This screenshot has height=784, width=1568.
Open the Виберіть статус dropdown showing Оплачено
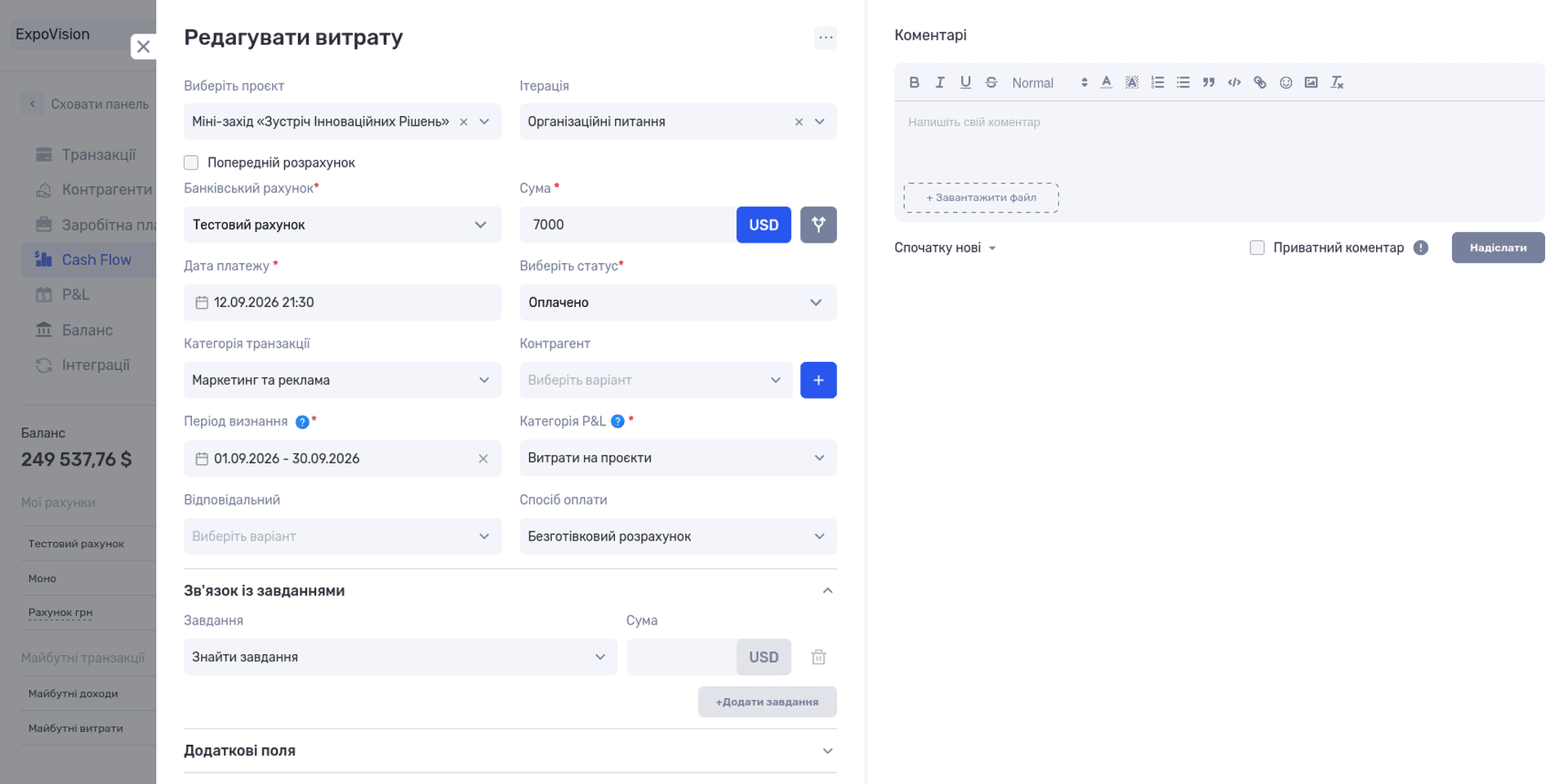point(678,302)
